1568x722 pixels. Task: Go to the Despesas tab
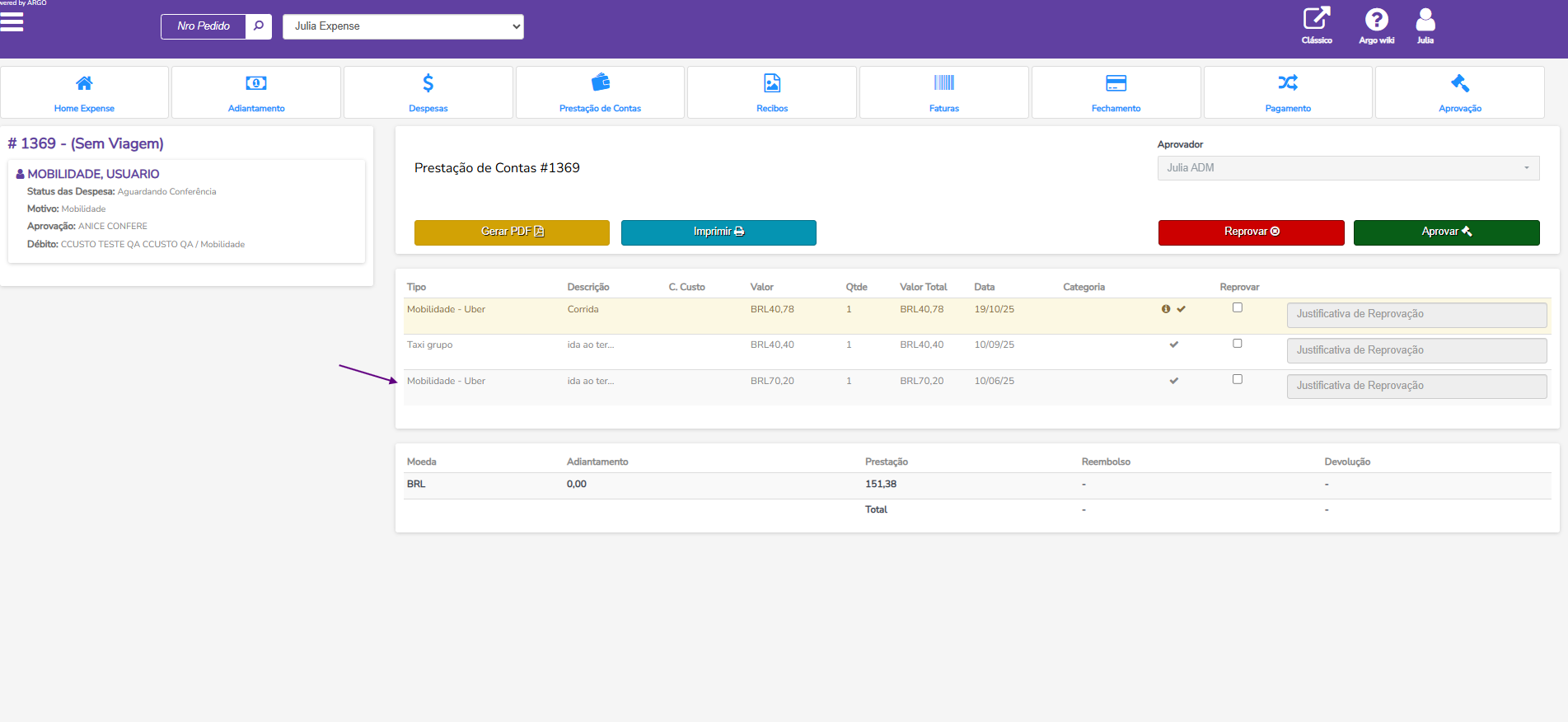(x=428, y=92)
